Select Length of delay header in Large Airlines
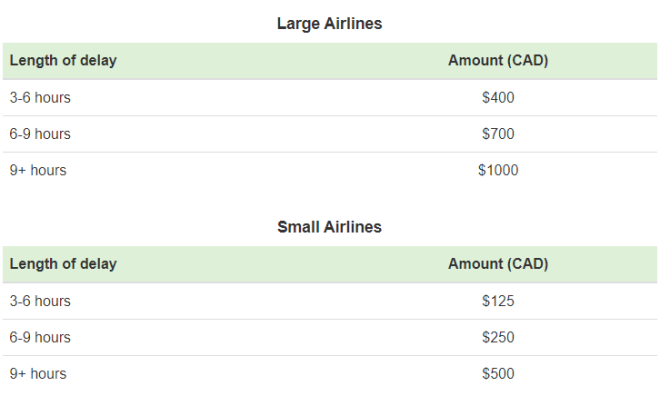 click(63, 61)
